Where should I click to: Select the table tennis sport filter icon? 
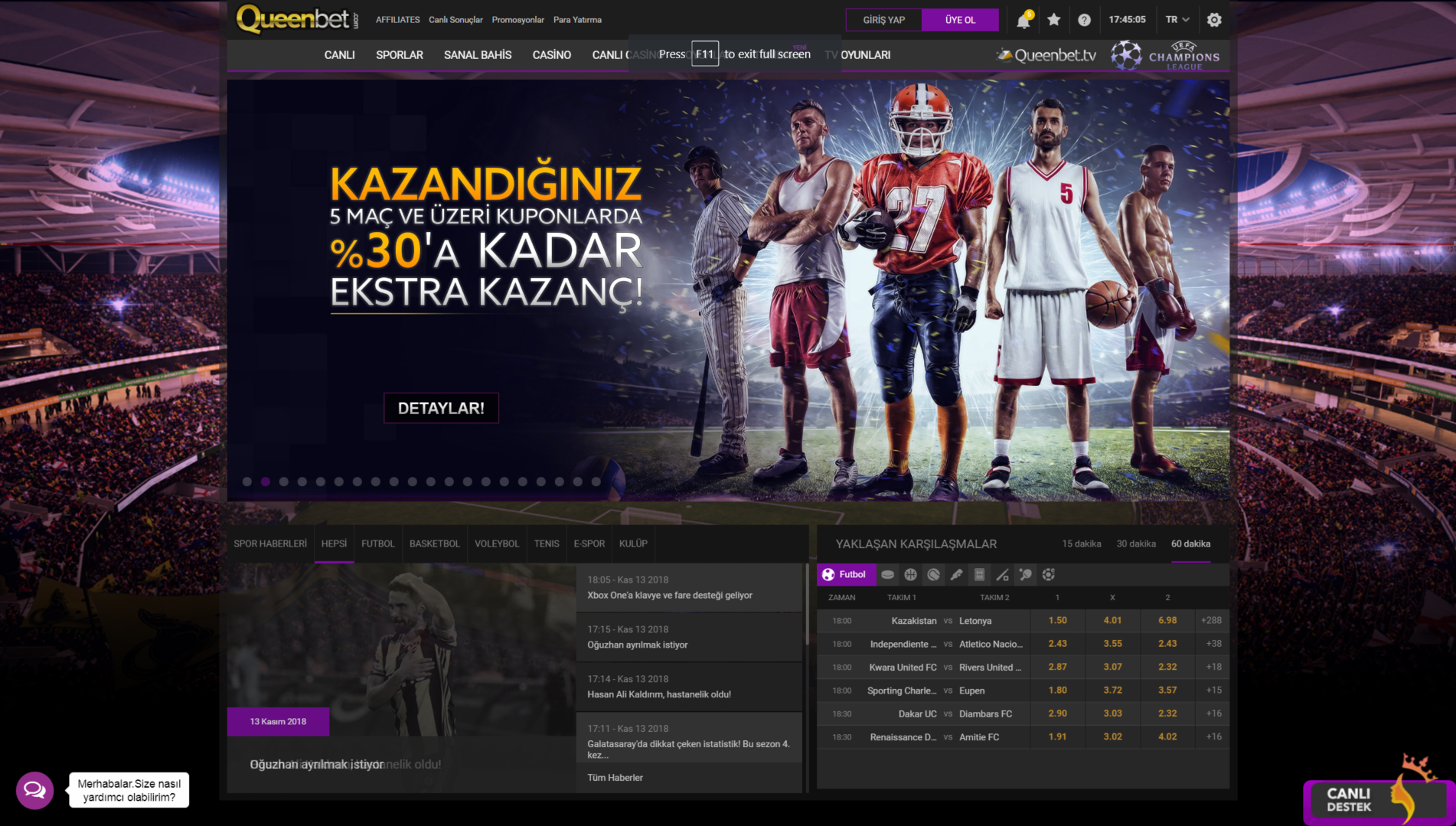1026,574
